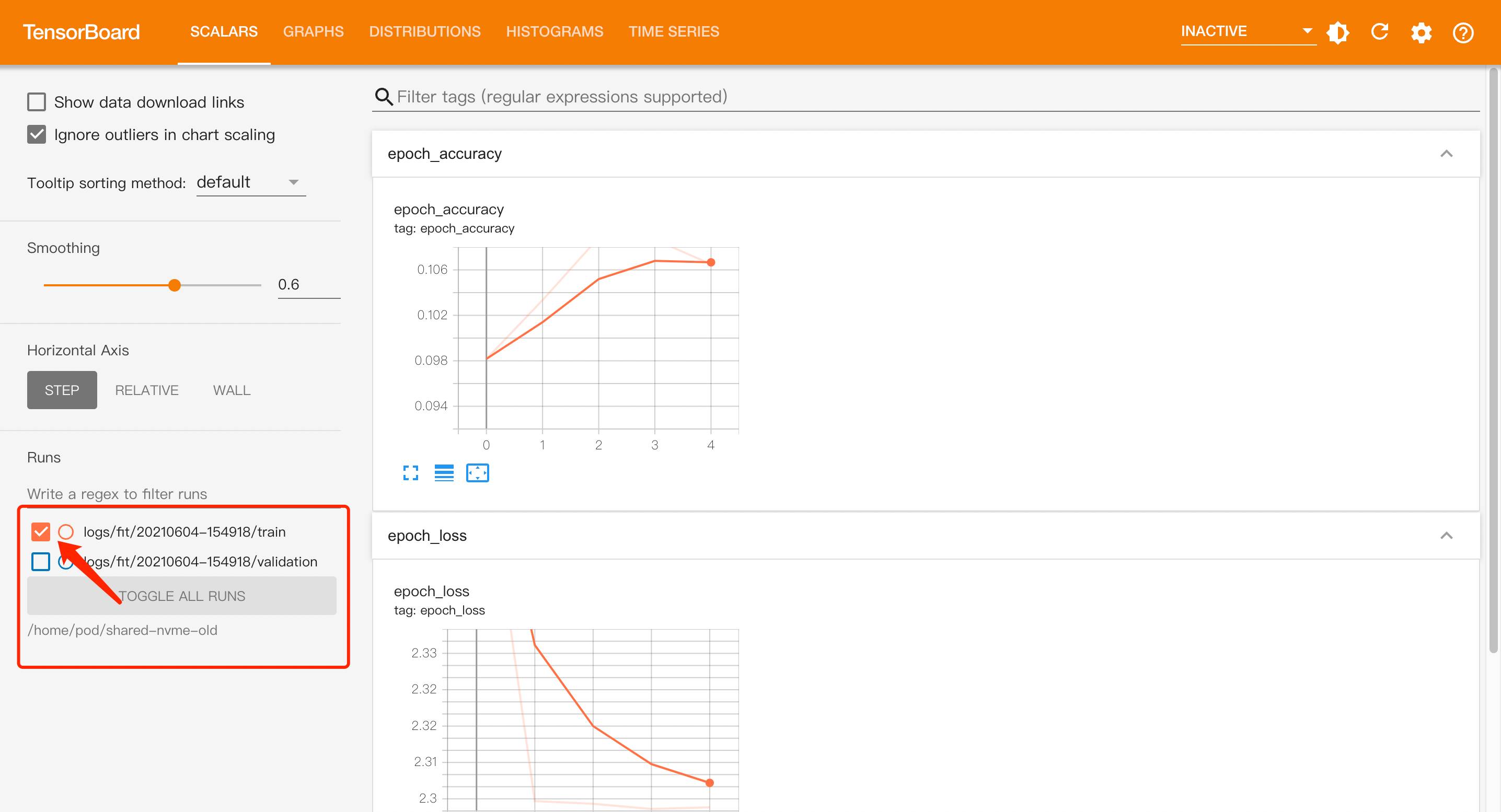Open the INACTIVE dashboards dropdown

pyautogui.click(x=1248, y=31)
